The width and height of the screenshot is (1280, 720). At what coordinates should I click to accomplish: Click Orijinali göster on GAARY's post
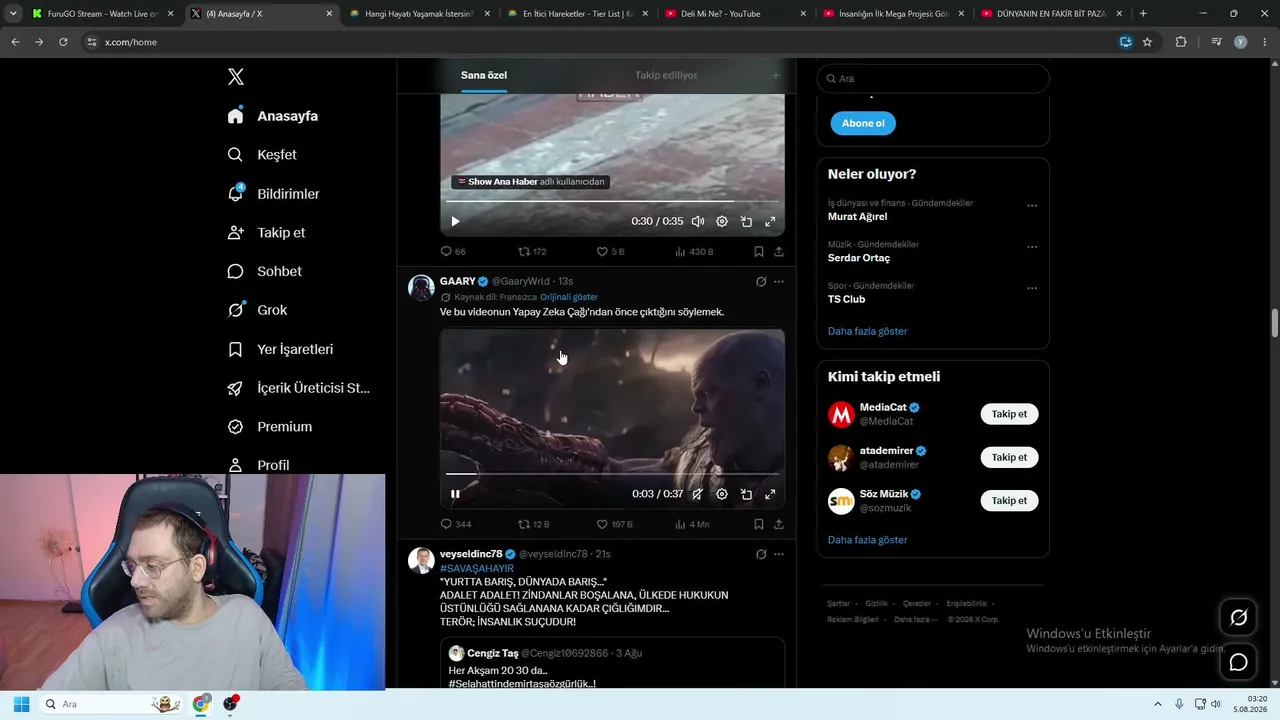click(569, 297)
